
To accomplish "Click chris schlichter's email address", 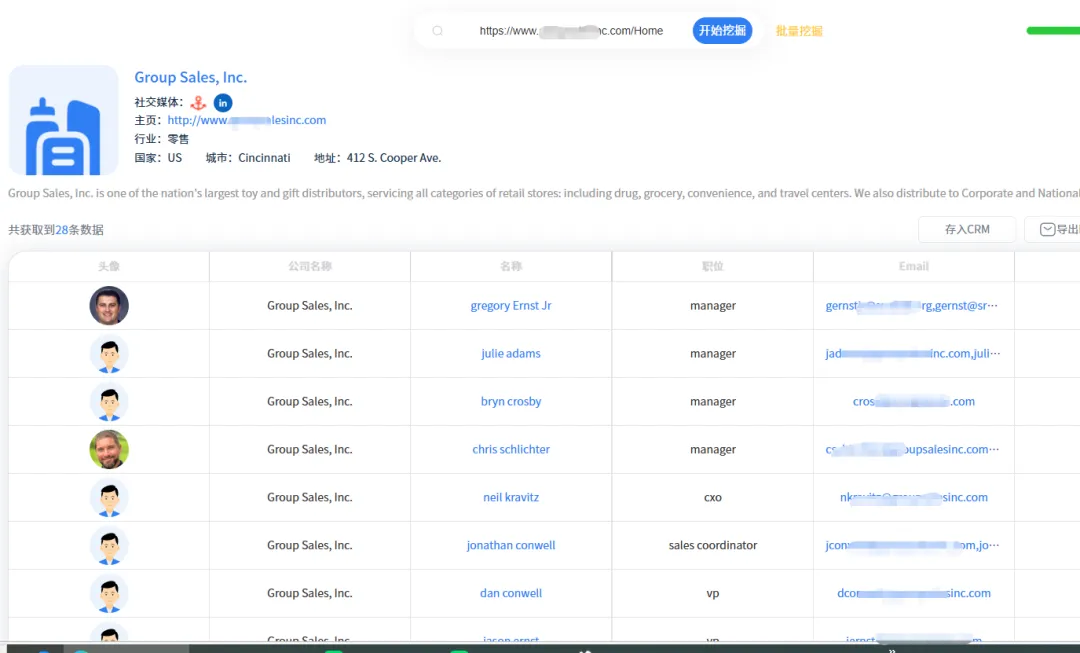I will click(x=912, y=449).
